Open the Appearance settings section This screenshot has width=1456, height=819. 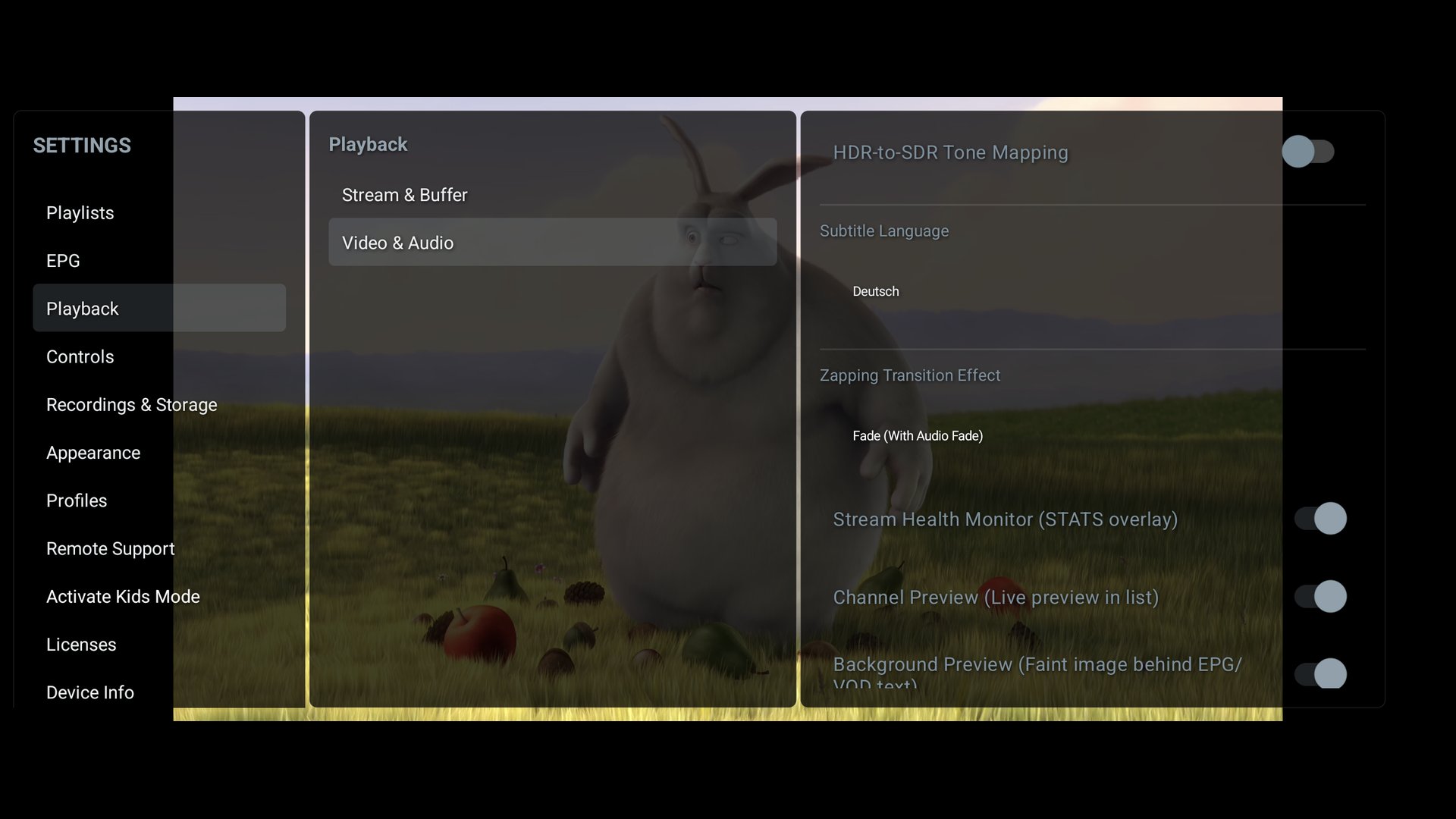(159, 453)
